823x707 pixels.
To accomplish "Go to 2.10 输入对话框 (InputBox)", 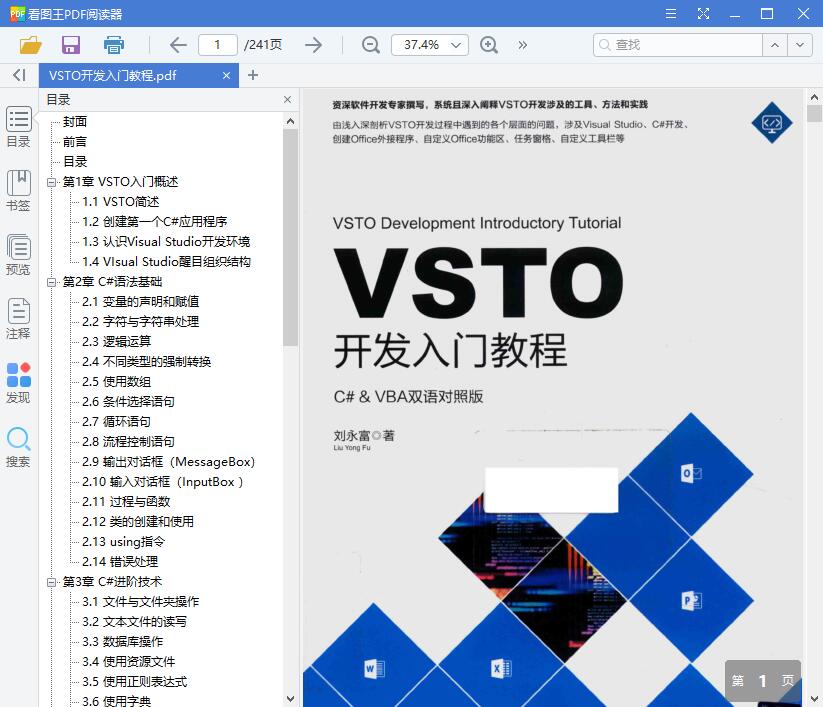I will (x=163, y=482).
